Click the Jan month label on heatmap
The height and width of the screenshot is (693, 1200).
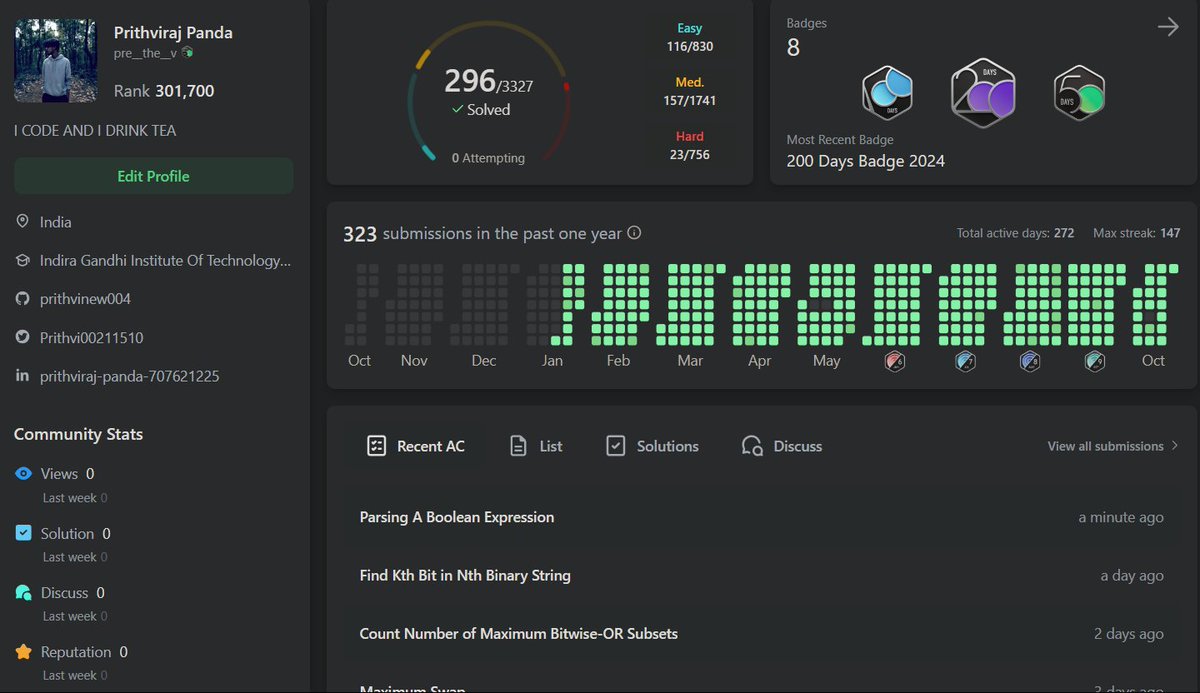click(x=552, y=361)
